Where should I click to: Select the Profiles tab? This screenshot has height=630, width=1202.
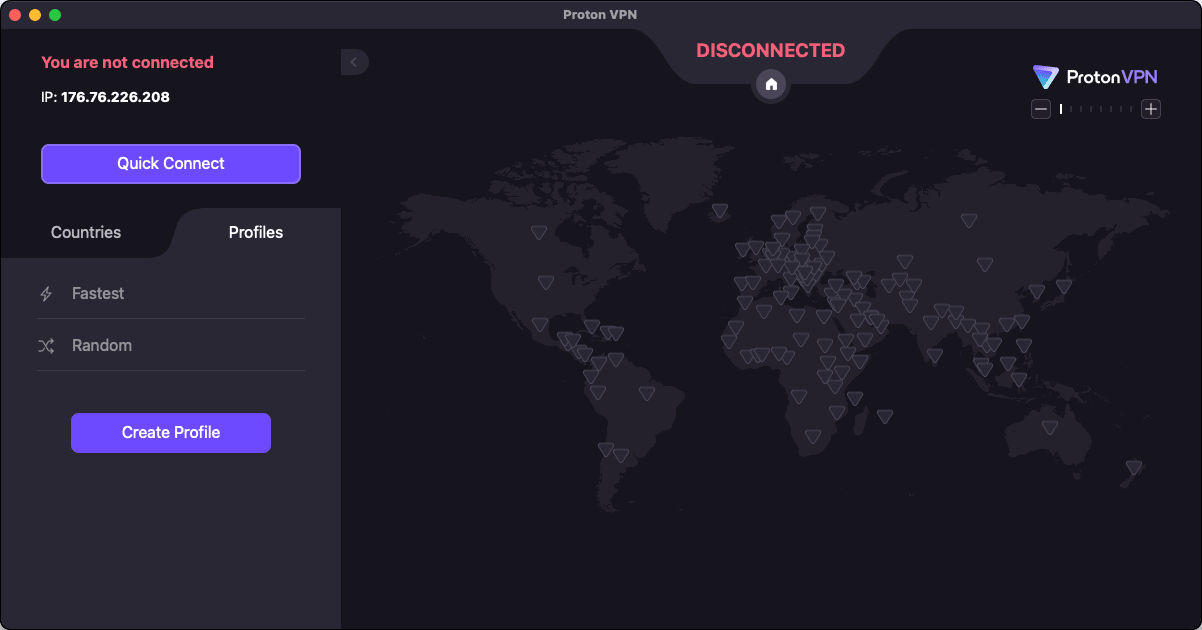(256, 232)
